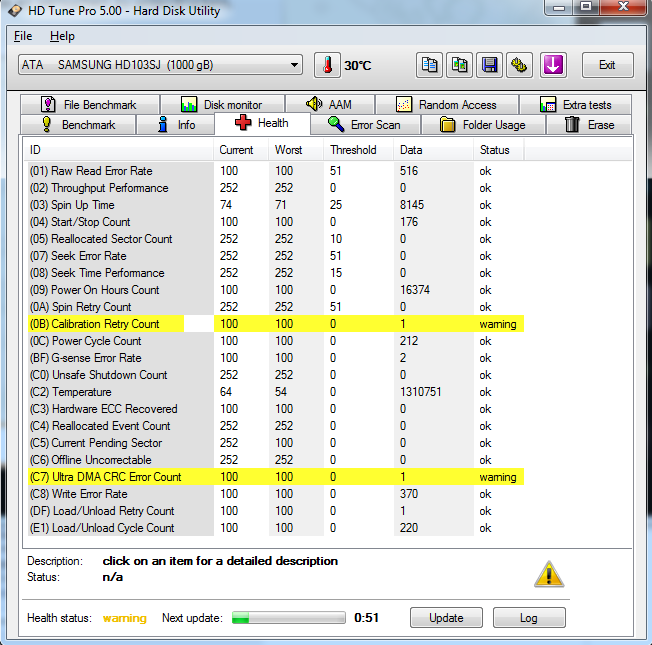Click the Exit button
The width and height of the screenshot is (652, 645).
[x=608, y=65]
